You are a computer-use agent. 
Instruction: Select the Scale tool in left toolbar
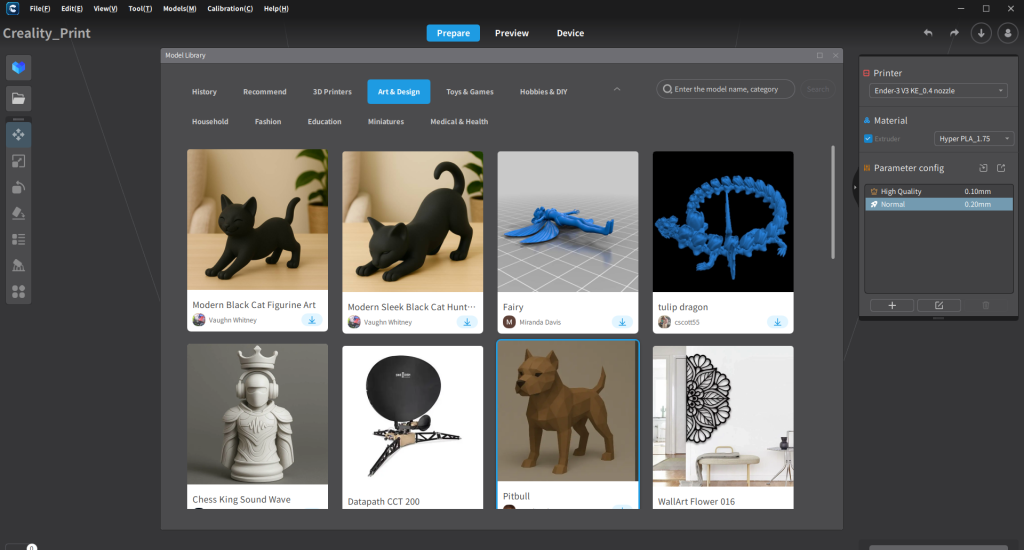point(18,161)
